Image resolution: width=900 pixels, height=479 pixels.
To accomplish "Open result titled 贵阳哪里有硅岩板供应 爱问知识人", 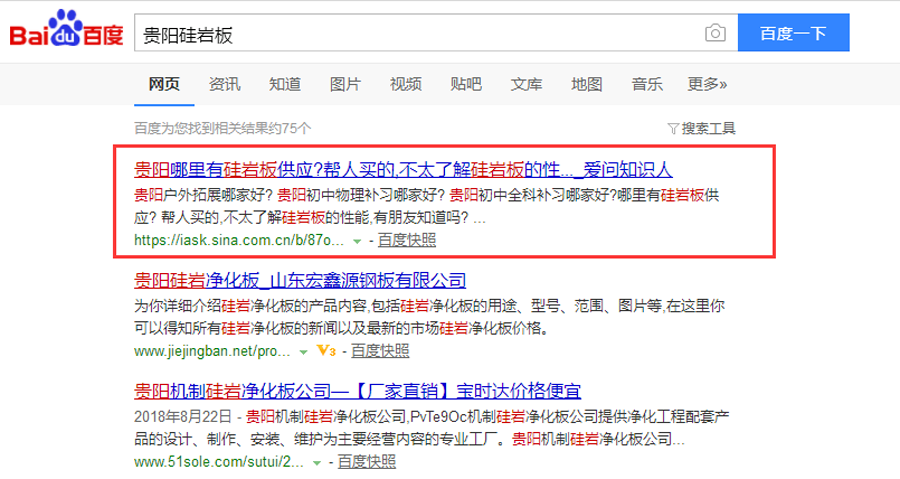I will (x=403, y=170).
